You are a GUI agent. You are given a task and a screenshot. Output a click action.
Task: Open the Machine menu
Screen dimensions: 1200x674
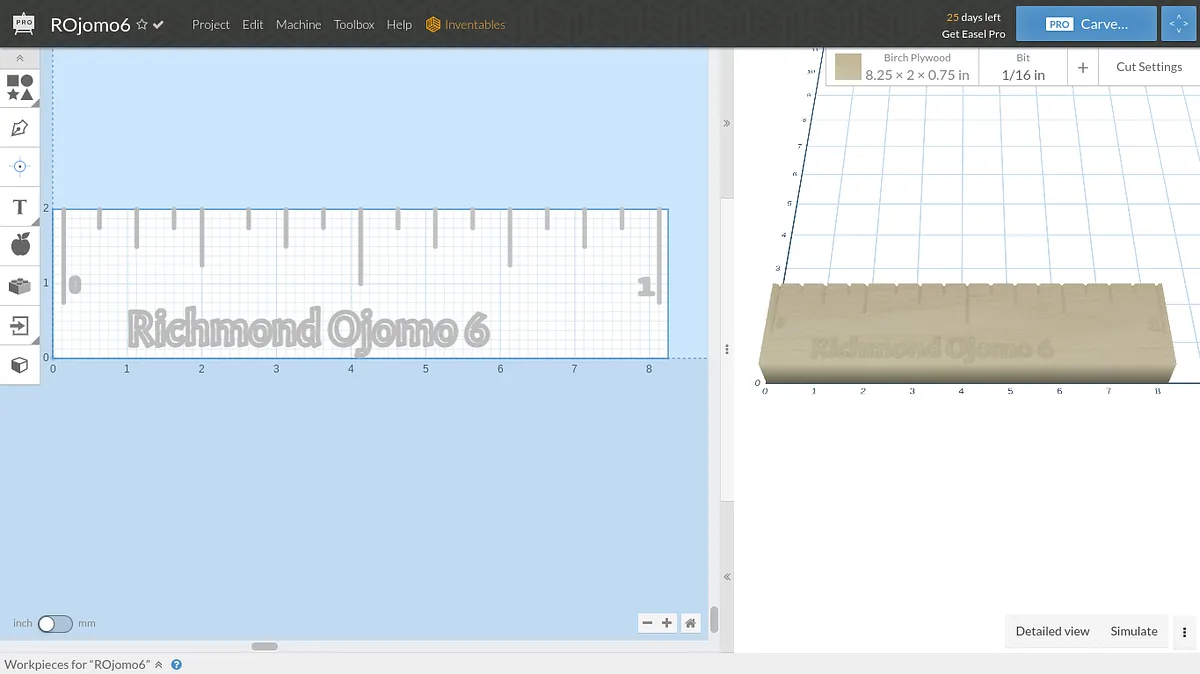[298, 25]
